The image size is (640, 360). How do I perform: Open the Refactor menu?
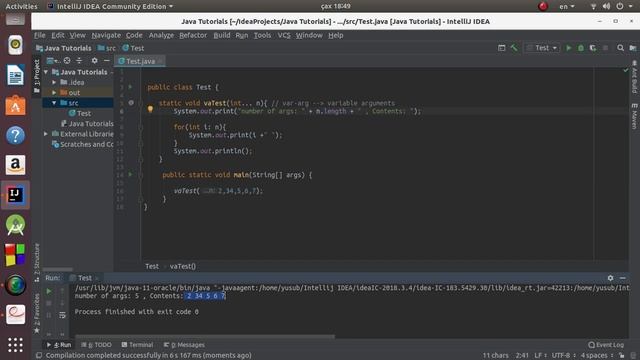click(193, 35)
